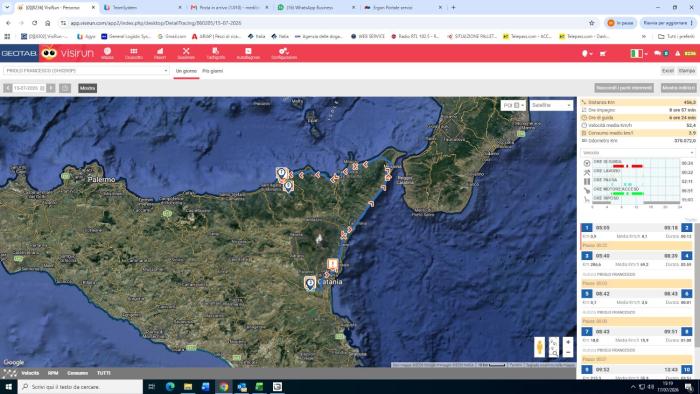Open the Cruscotto dashboard icon
Image resolution: width=700 pixels, height=394 pixels.
coord(133,53)
